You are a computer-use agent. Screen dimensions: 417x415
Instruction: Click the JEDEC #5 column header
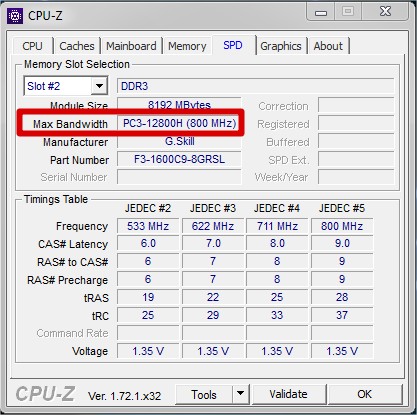[x=342, y=208]
